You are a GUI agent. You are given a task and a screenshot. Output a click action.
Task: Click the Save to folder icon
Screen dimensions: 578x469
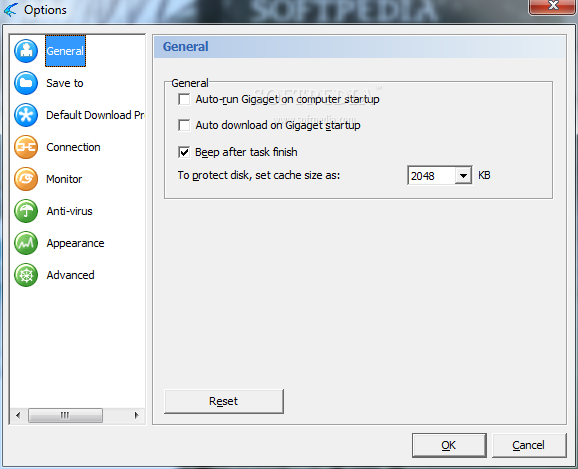pos(26,83)
